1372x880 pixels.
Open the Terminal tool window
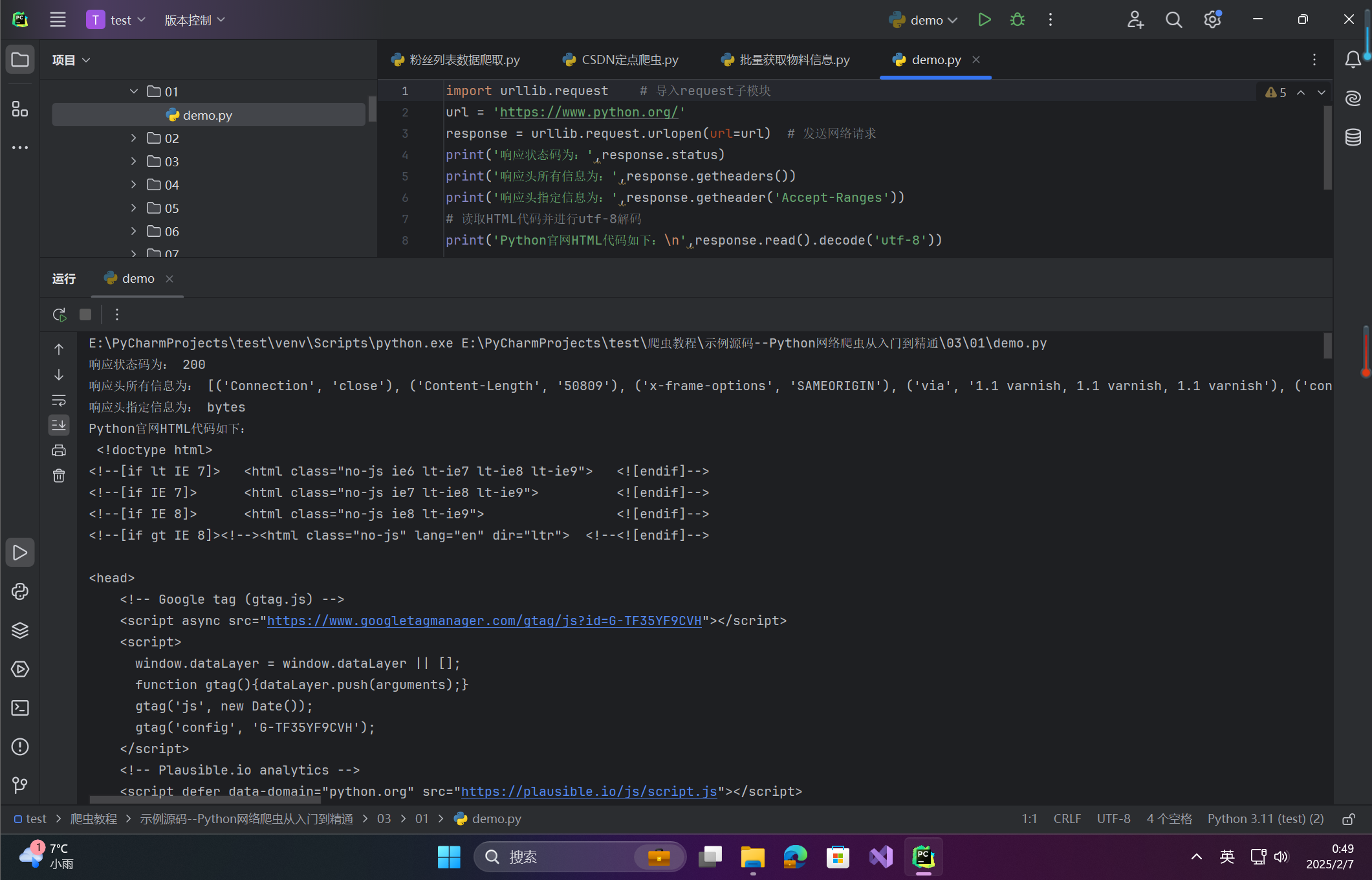20,708
